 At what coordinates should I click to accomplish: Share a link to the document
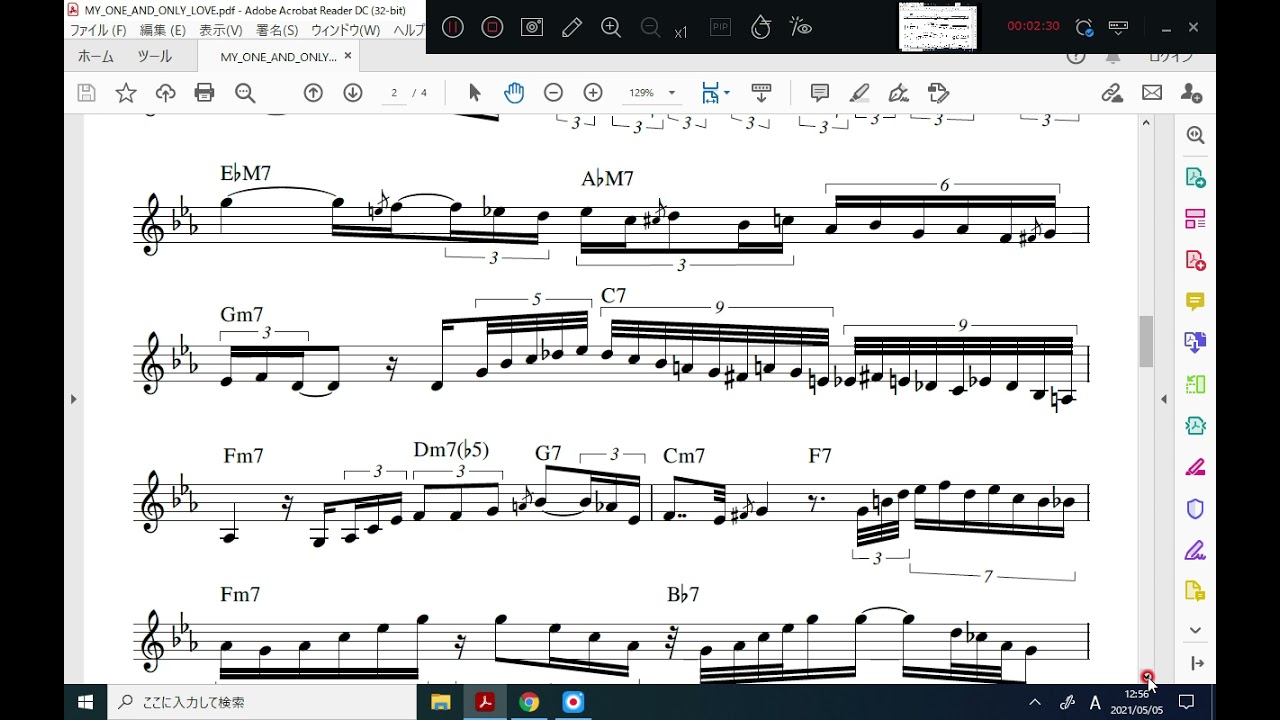pos(1112,93)
